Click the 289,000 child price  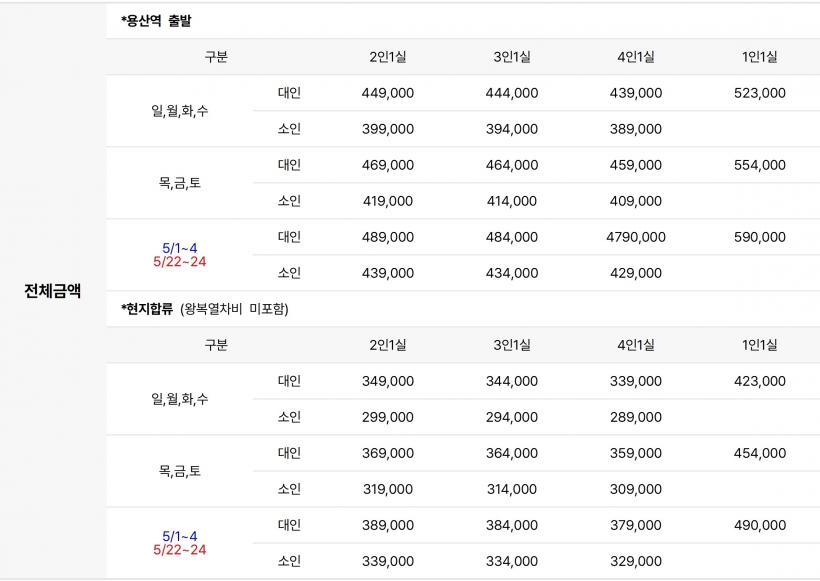pos(635,417)
